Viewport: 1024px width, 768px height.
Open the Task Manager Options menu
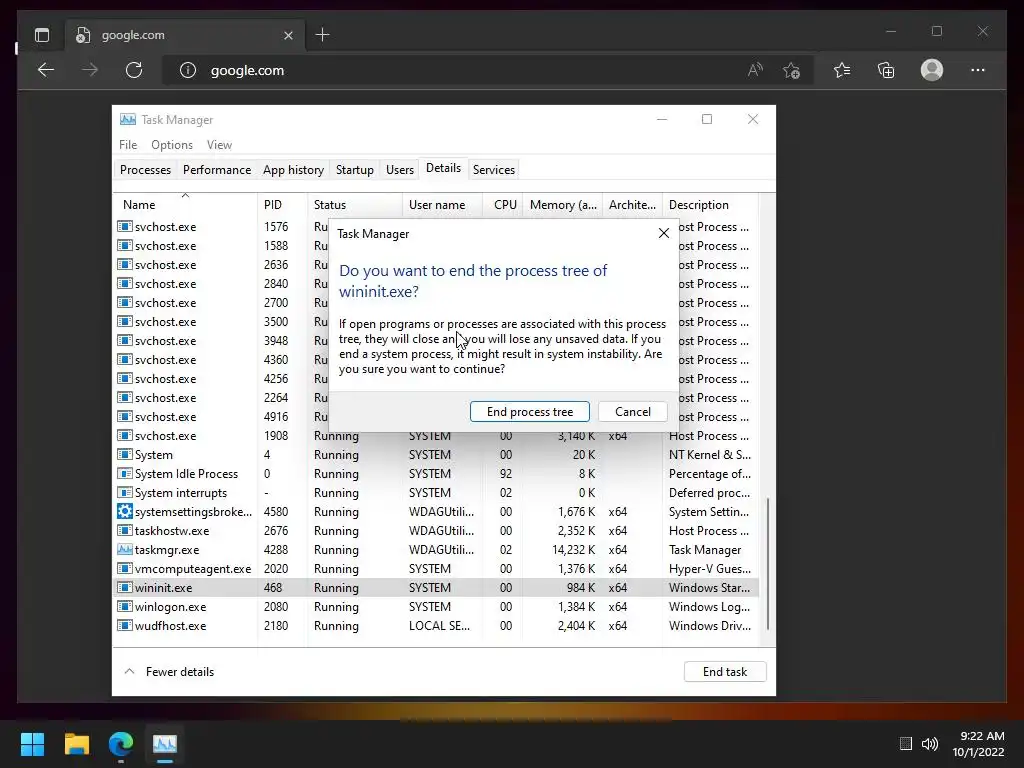(x=172, y=144)
